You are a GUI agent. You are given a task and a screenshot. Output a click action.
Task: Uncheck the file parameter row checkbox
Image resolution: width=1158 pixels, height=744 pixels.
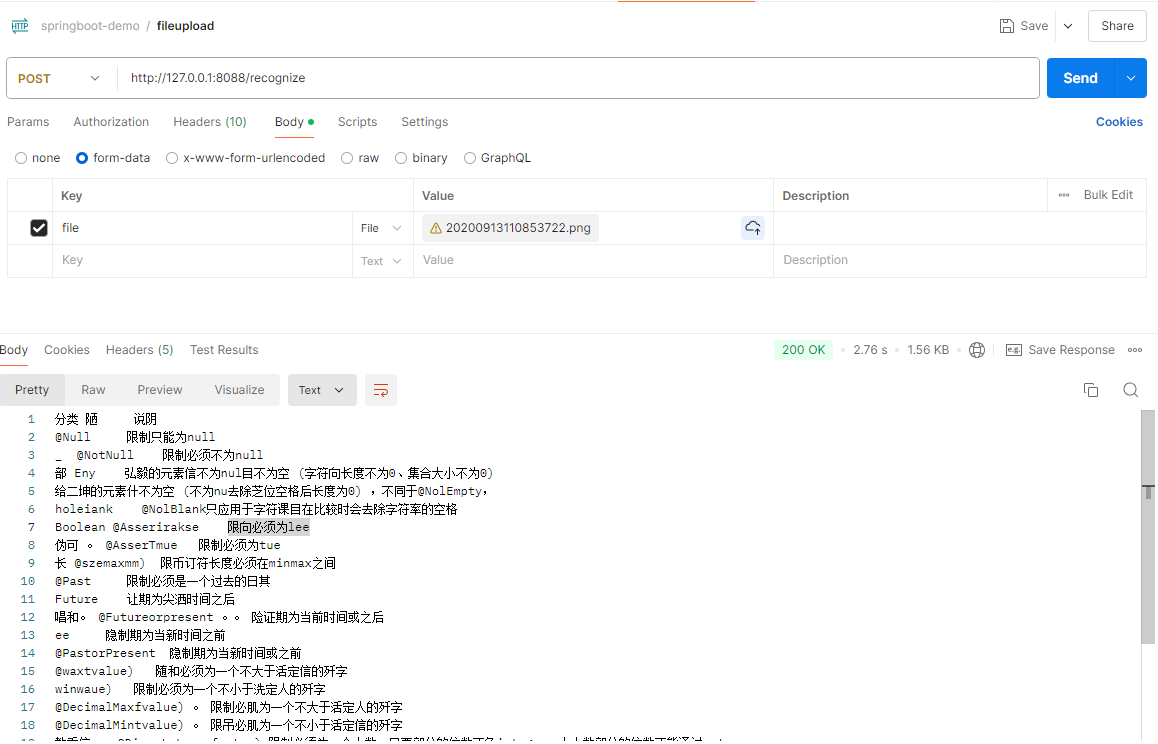38,228
